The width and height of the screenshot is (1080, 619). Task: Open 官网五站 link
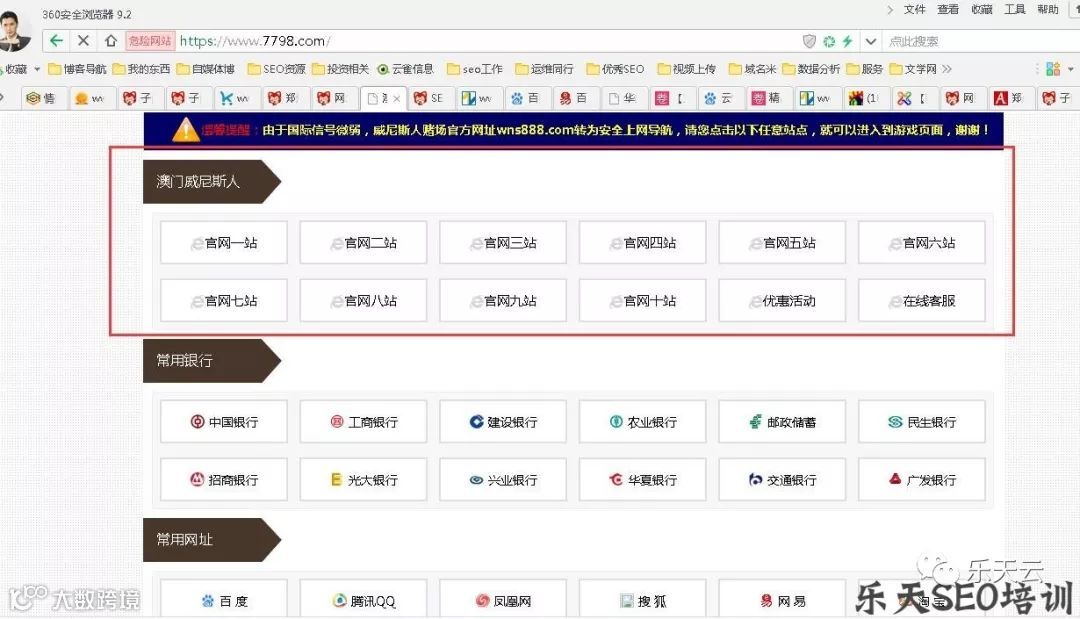click(782, 242)
